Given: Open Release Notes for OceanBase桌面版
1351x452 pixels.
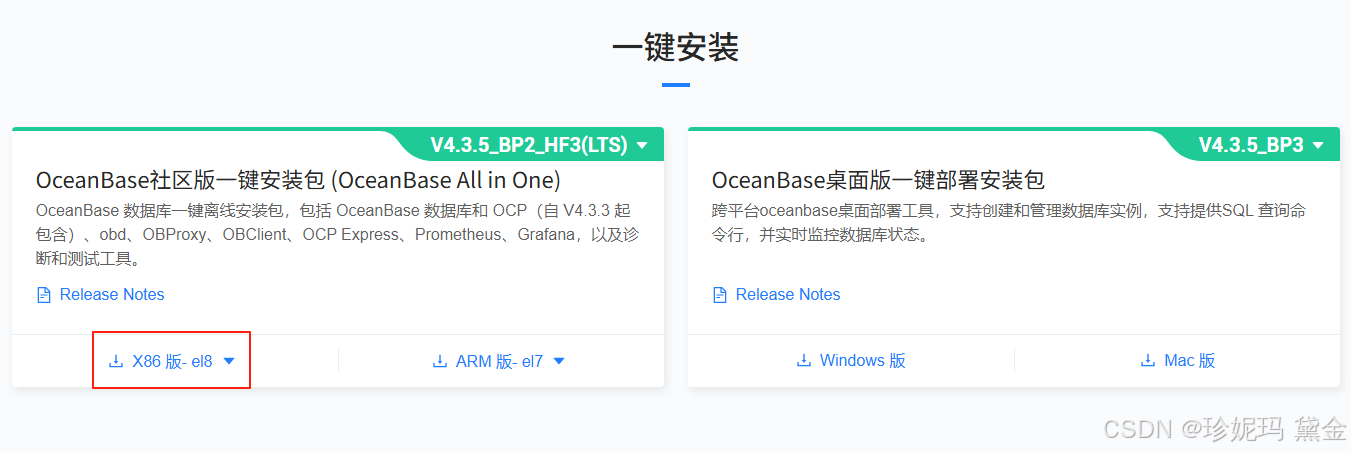Looking at the screenshot, I should [x=788, y=295].
